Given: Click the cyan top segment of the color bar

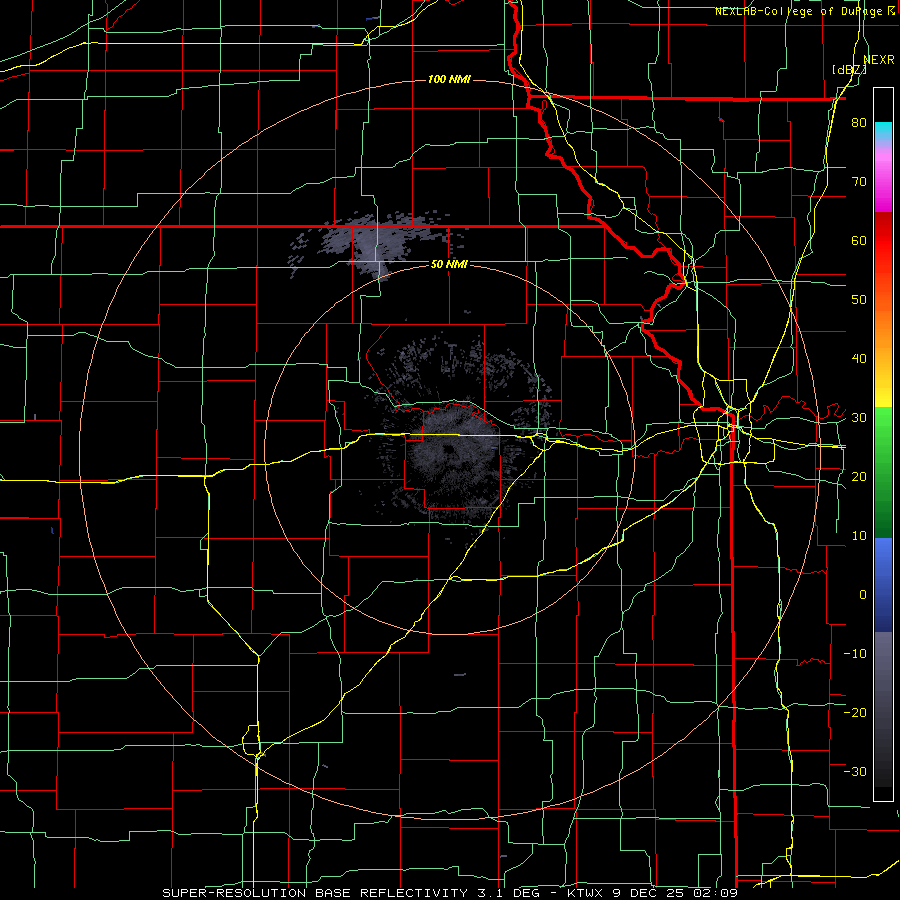Looking at the screenshot, I should coord(883,131).
